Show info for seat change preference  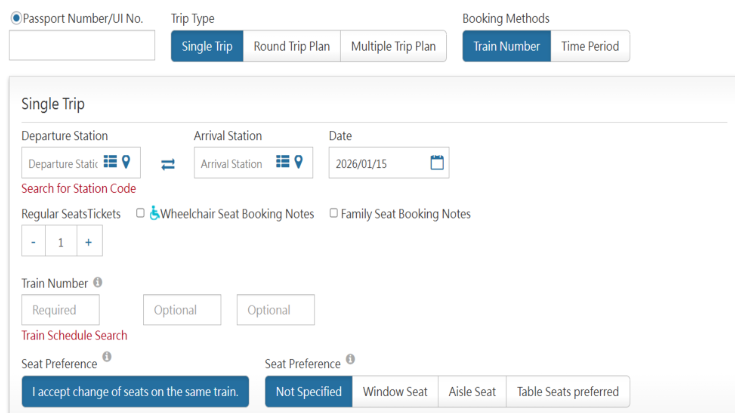(107, 357)
